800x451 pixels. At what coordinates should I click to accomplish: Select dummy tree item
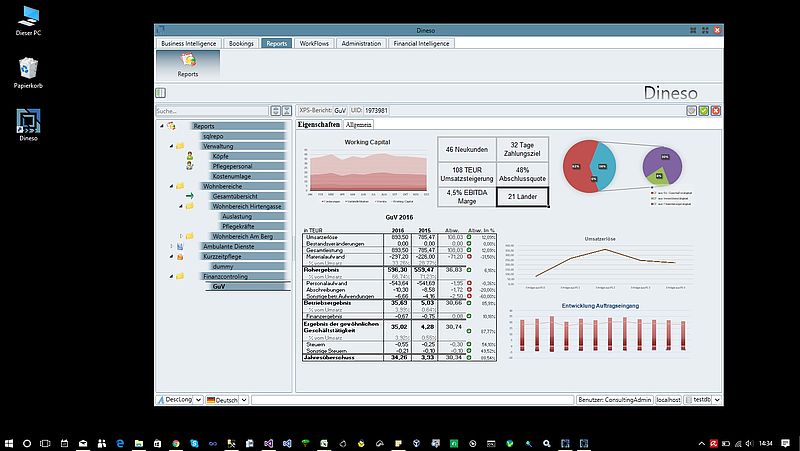click(248, 266)
